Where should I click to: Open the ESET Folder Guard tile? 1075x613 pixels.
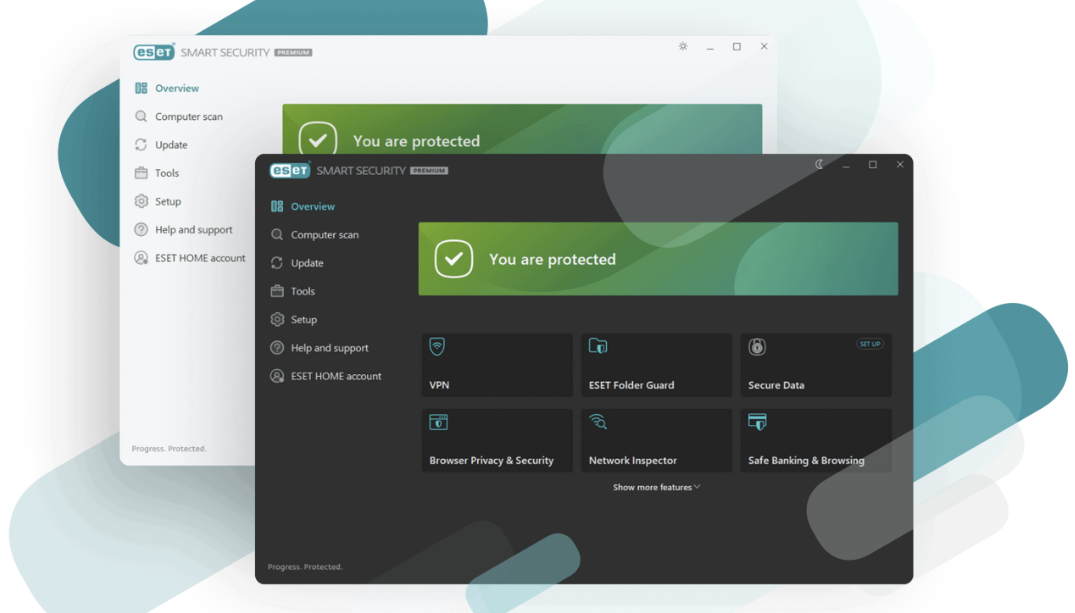(657, 365)
